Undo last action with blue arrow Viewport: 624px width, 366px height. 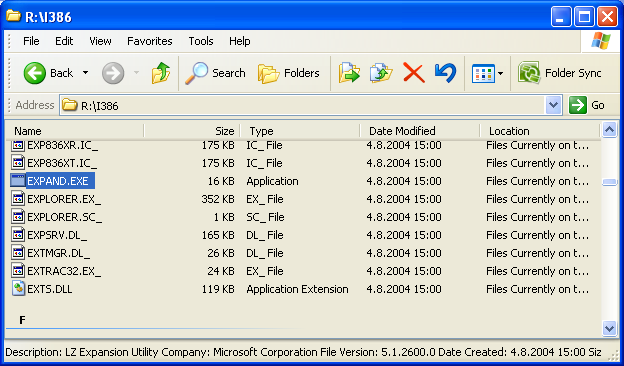coord(445,73)
